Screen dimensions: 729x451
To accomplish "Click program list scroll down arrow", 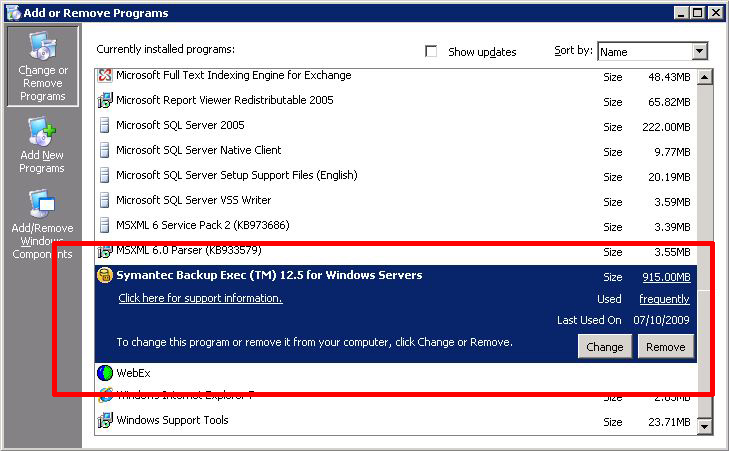I will (705, 425).
